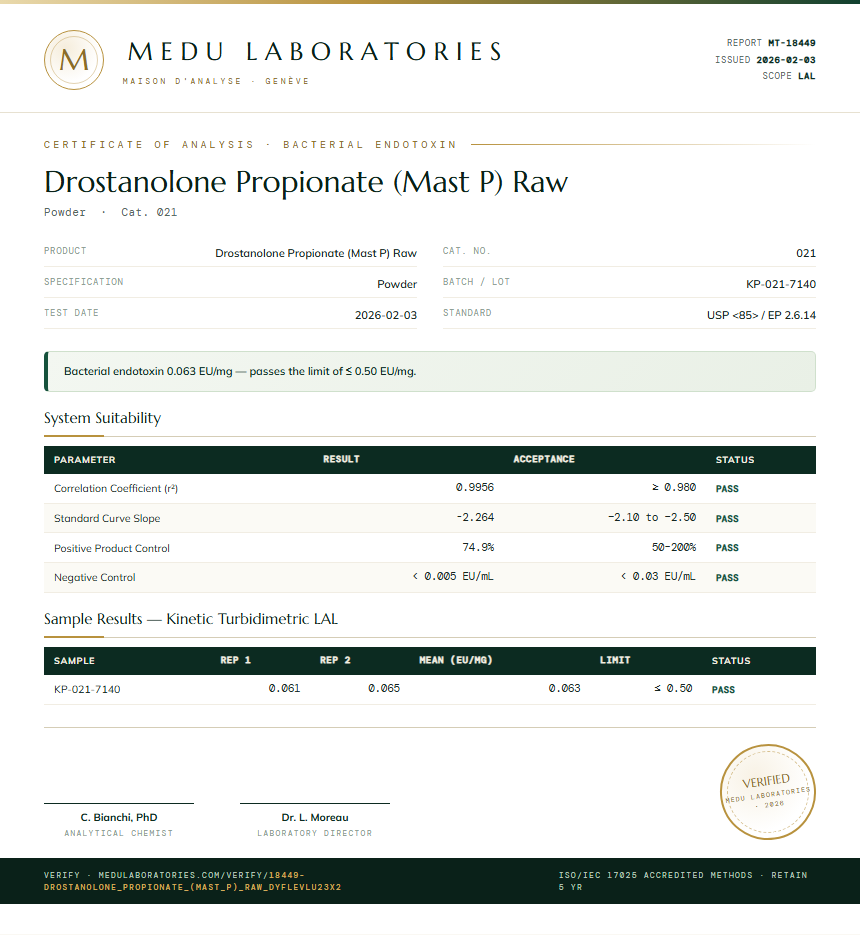The height and width of the screenshot is (935, 860).
Task: Select batch number KP-021-7140 in details
Action: [781, 284]
